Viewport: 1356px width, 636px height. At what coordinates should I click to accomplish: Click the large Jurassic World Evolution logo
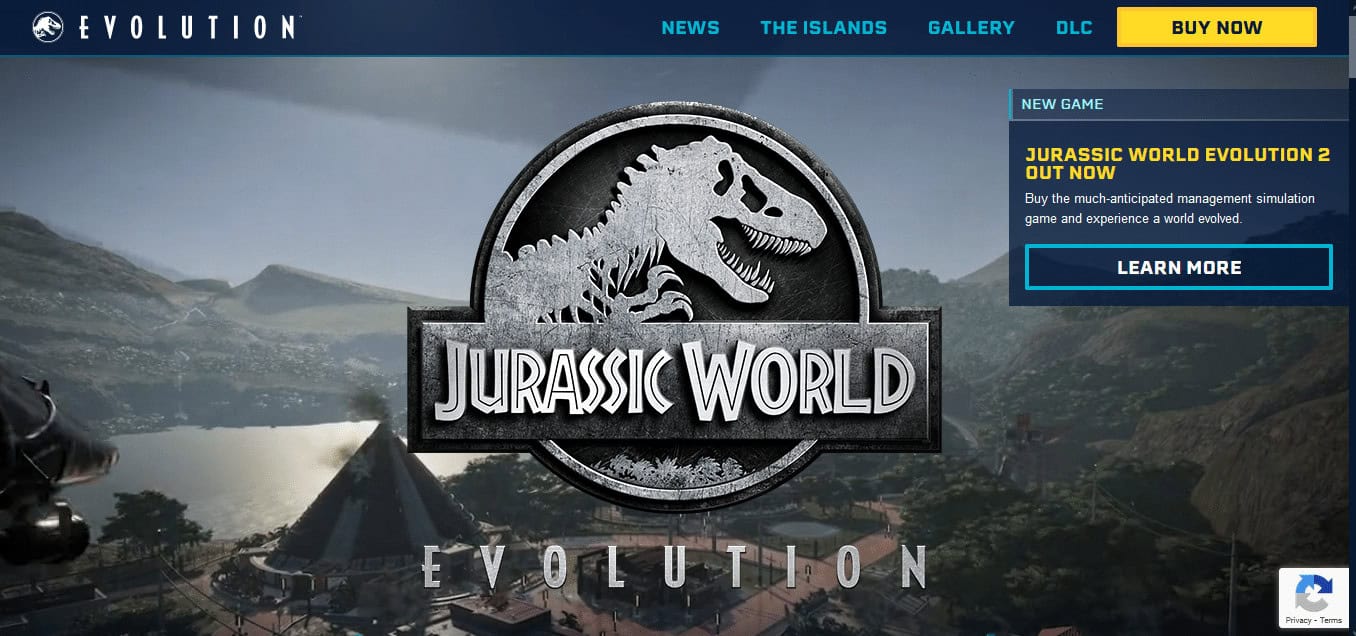[x=674, y=345]
